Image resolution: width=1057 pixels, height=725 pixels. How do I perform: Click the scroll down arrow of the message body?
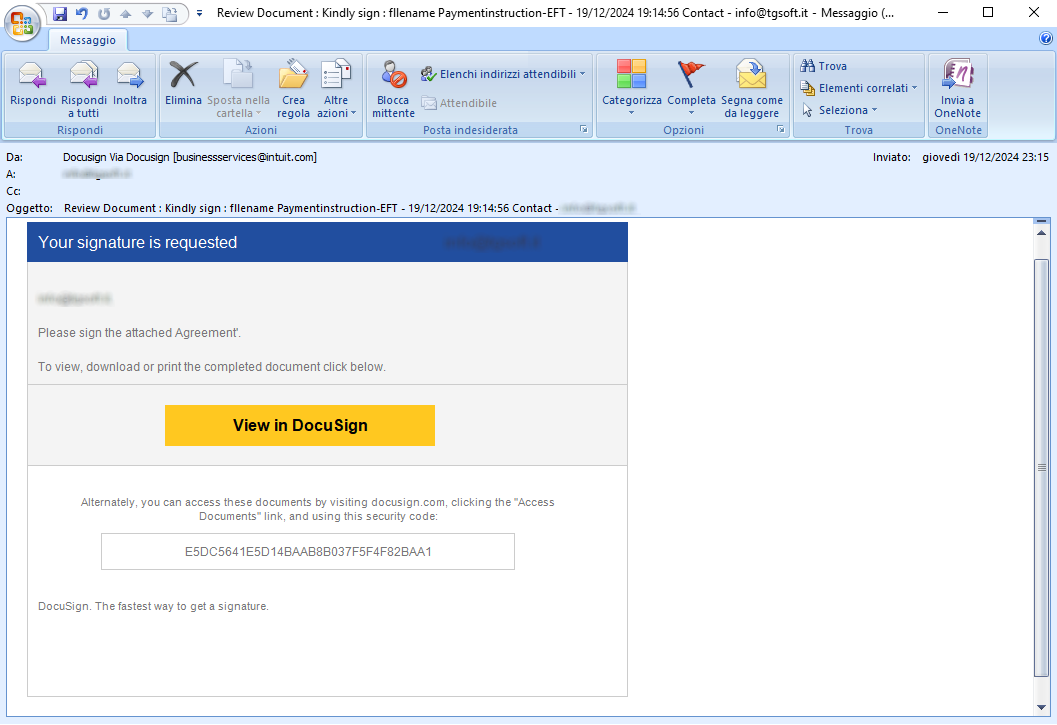coord(1041,707)
